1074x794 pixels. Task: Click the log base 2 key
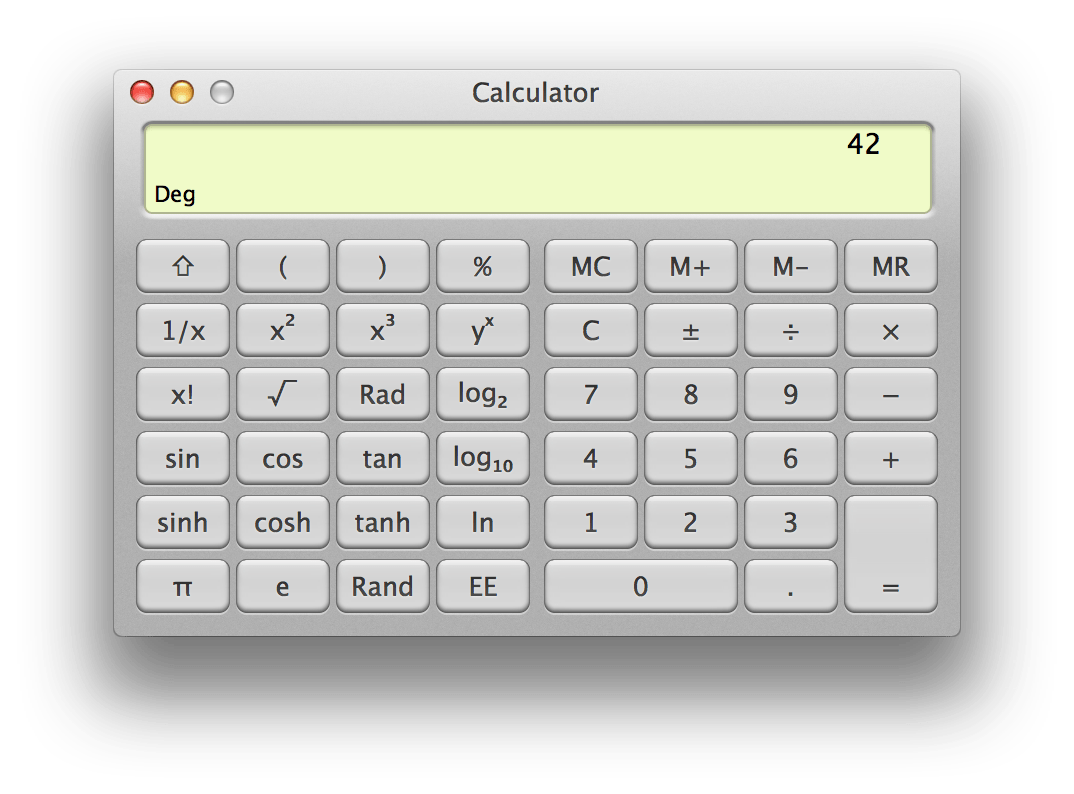tap(483, 394)
